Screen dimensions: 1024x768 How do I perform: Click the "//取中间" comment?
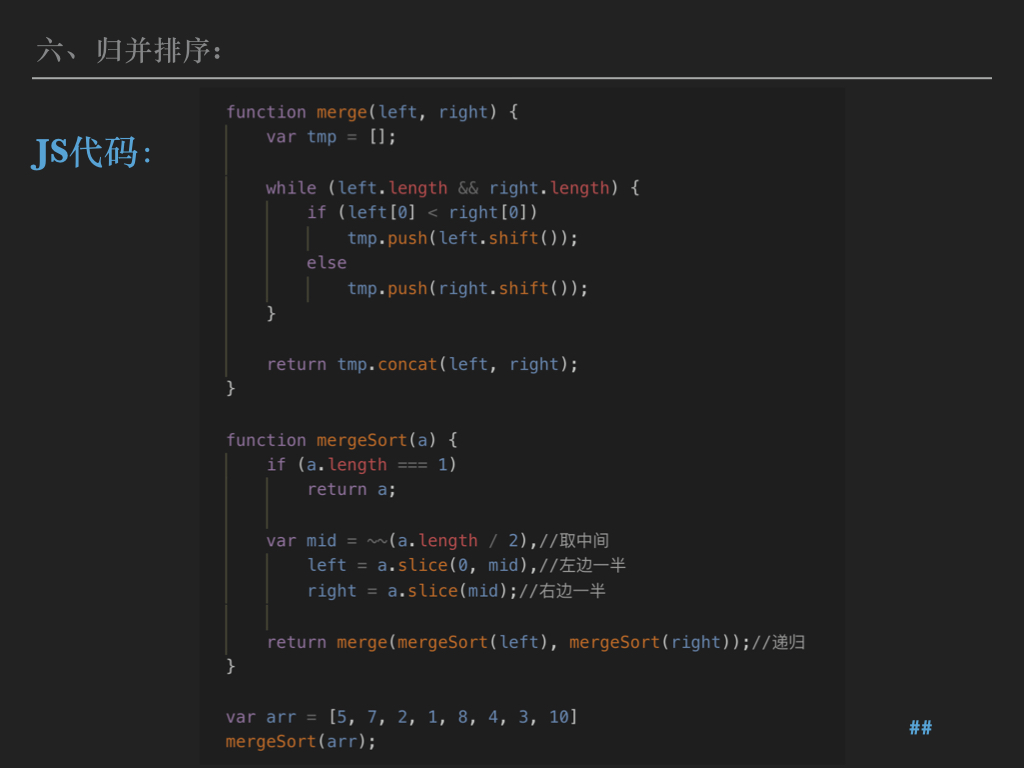[x=573, y=541]
